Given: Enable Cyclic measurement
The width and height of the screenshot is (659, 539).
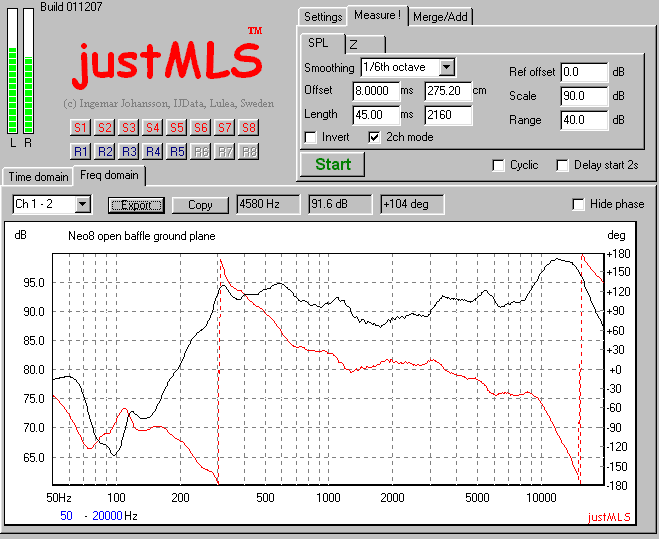Looking at the screenshot, I should pos(498,165).
